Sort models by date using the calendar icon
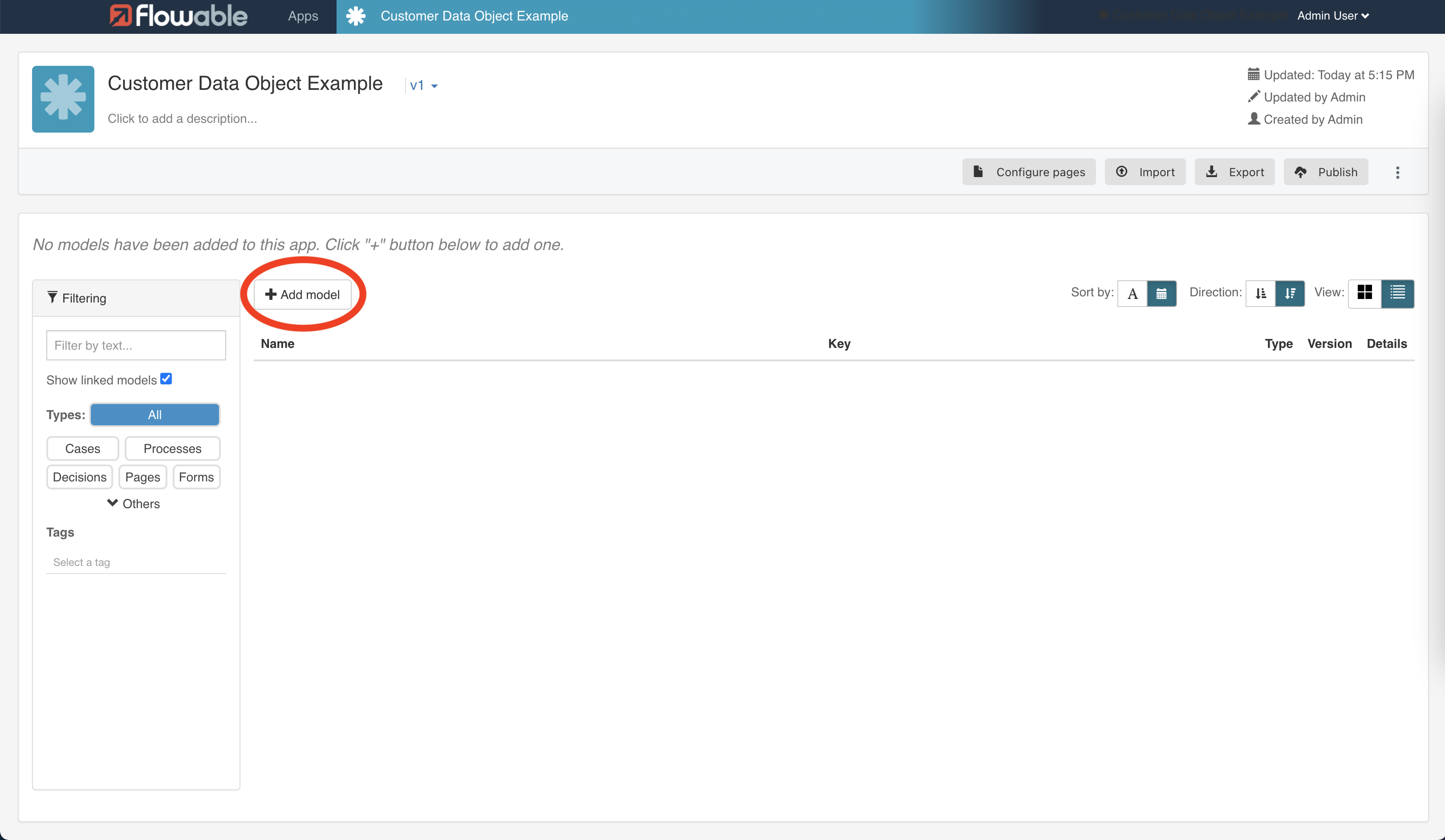The image size is (1445, 840). (1162, 293)
